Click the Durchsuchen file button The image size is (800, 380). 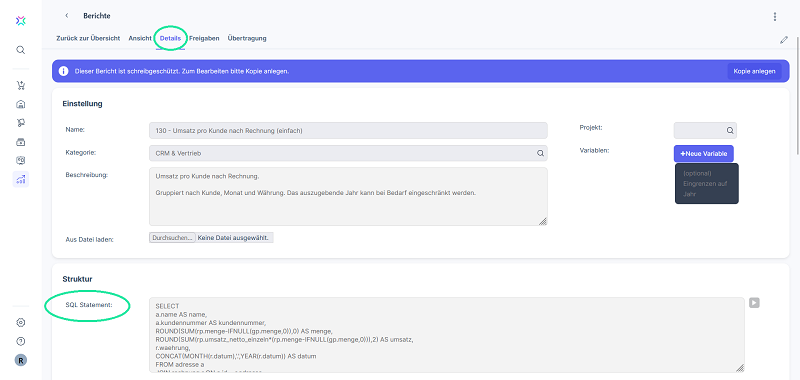point(172,238)
